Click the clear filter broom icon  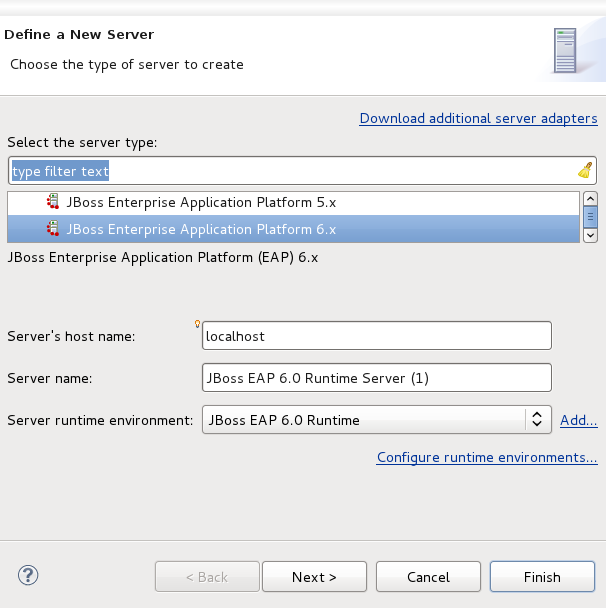point(585,170)
